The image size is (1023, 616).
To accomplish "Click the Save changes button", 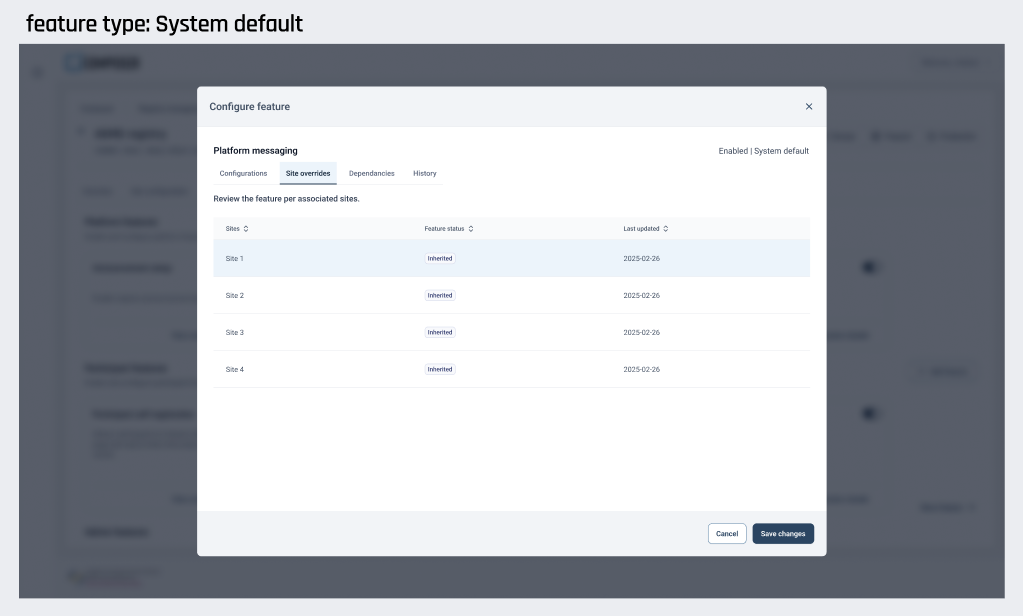I will tap(783, 534).
